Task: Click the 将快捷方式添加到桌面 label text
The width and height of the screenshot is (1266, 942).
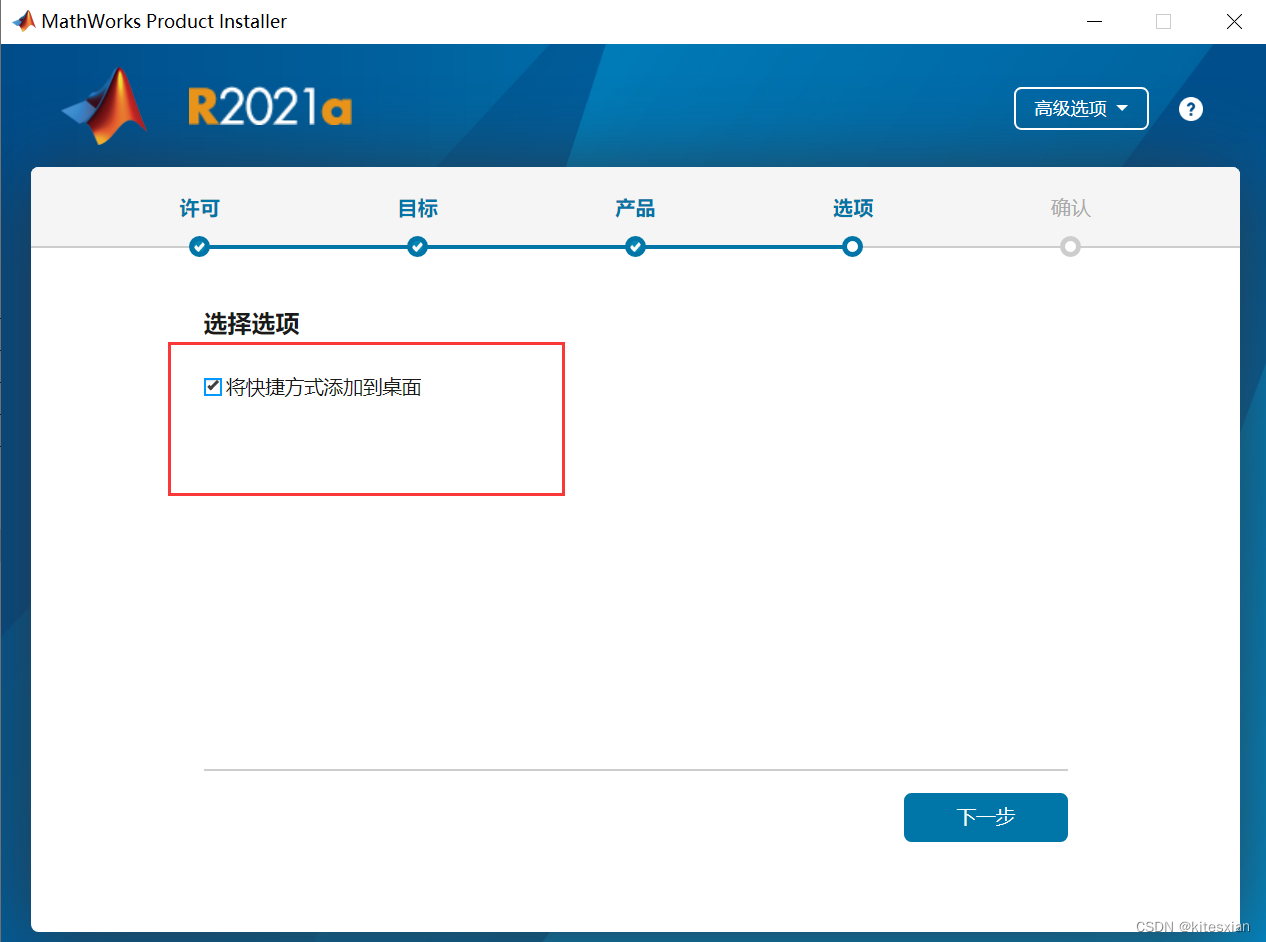Action: click(324, 387)
